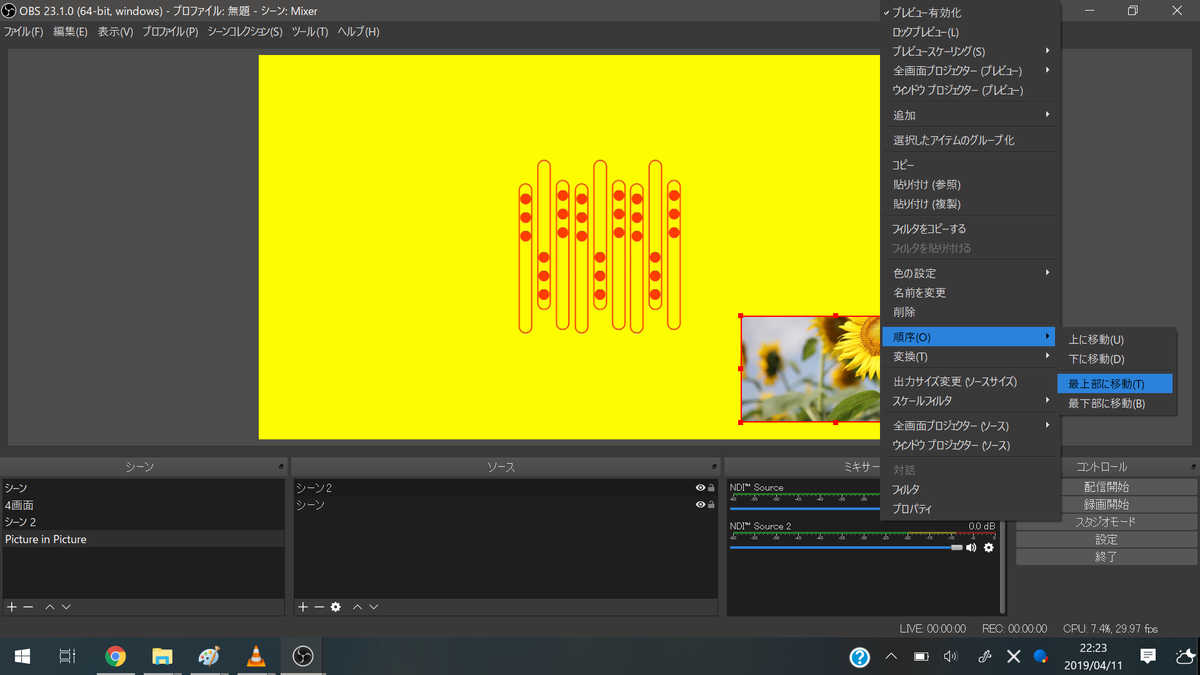
Task: Select the 4画面 scene in the scene list
Action: click(x=143, y=505)
